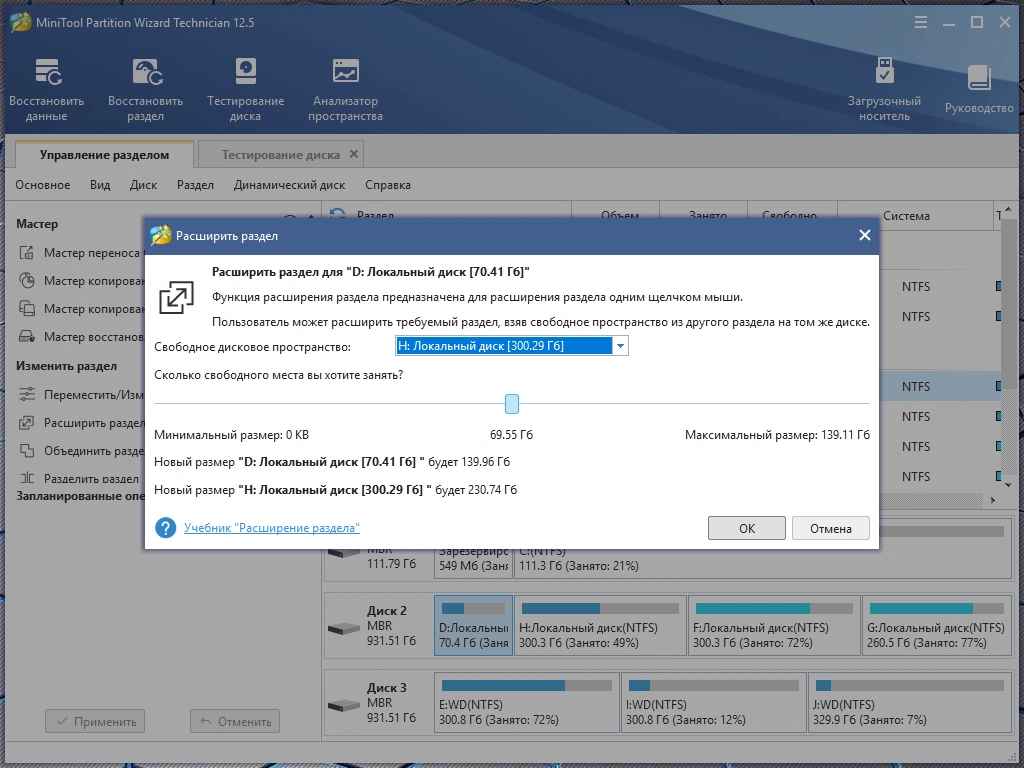Open Диск menu

coord(143,185)
